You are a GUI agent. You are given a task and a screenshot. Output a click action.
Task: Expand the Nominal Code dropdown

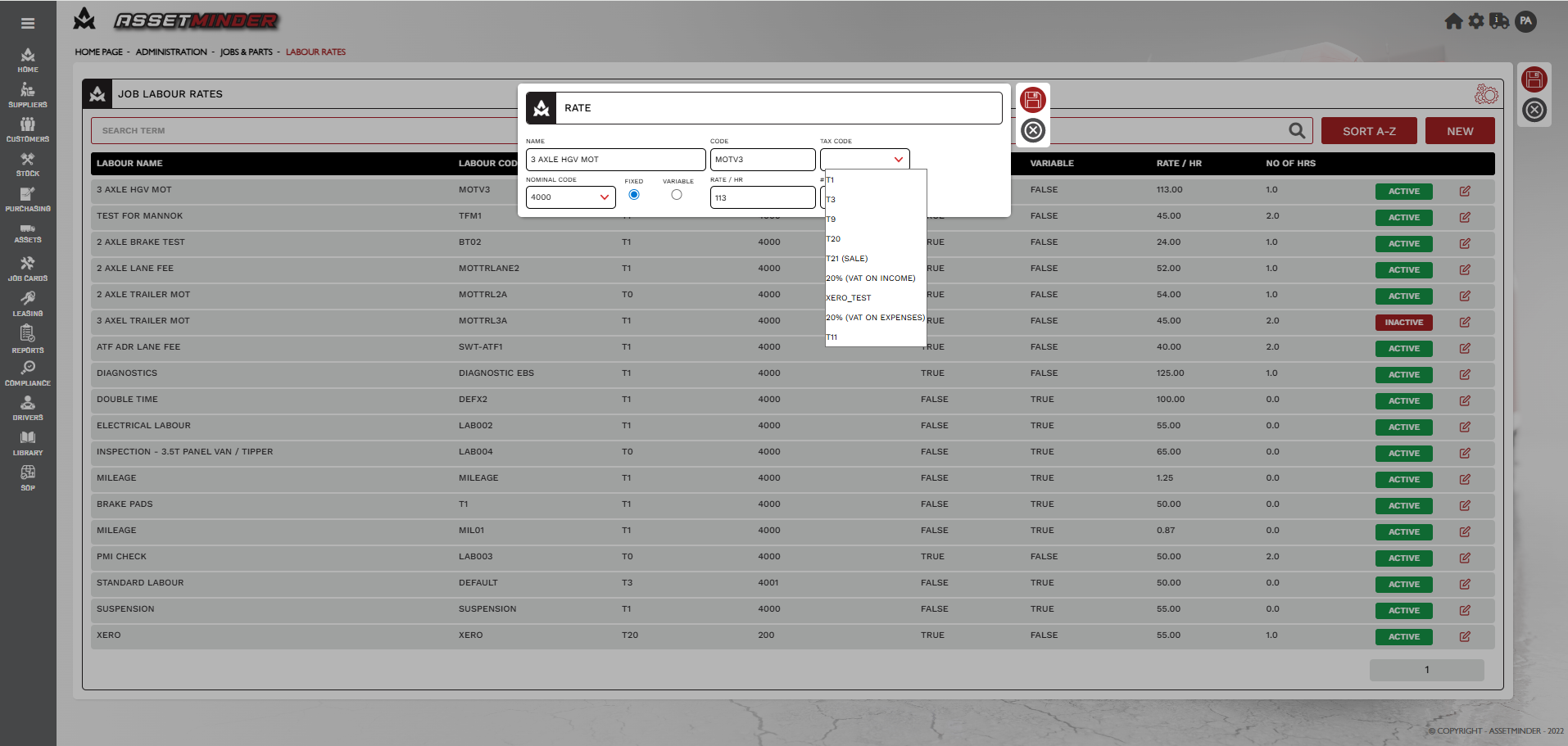click(x=604, y=197)
